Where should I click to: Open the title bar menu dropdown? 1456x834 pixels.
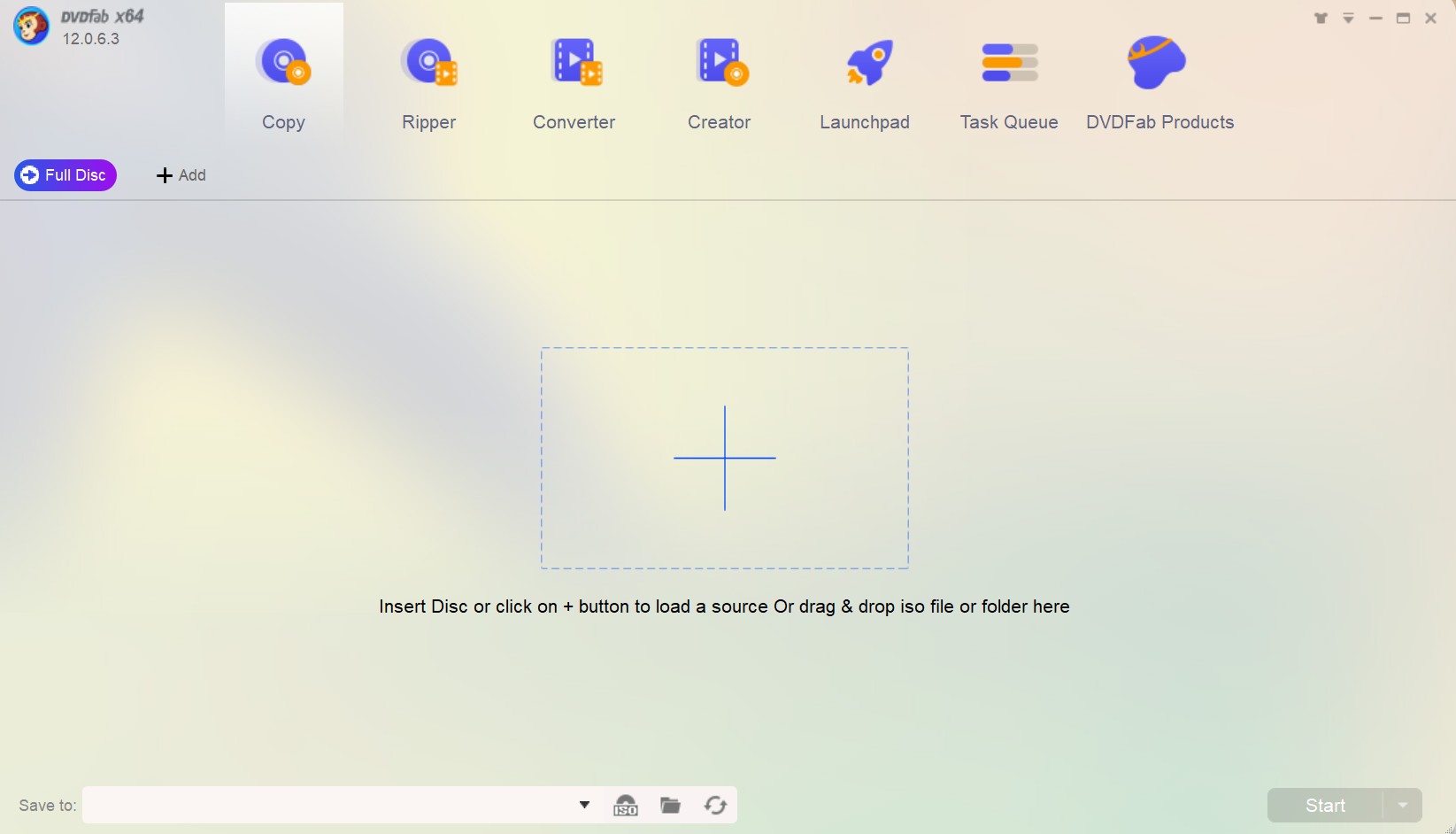tap(1348, 18)
